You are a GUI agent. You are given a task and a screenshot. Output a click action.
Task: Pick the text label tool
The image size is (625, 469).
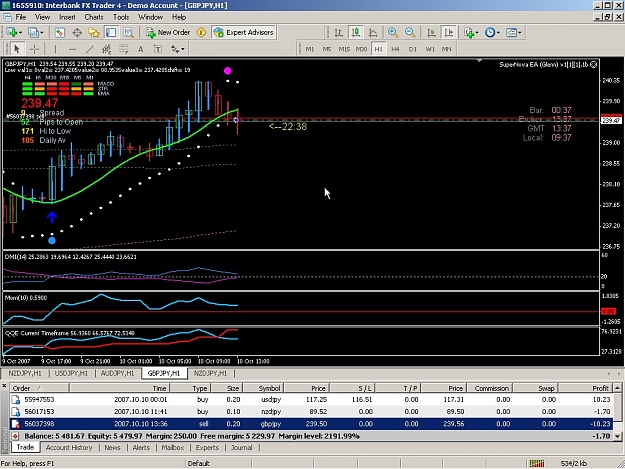click(x=141, y=49)
